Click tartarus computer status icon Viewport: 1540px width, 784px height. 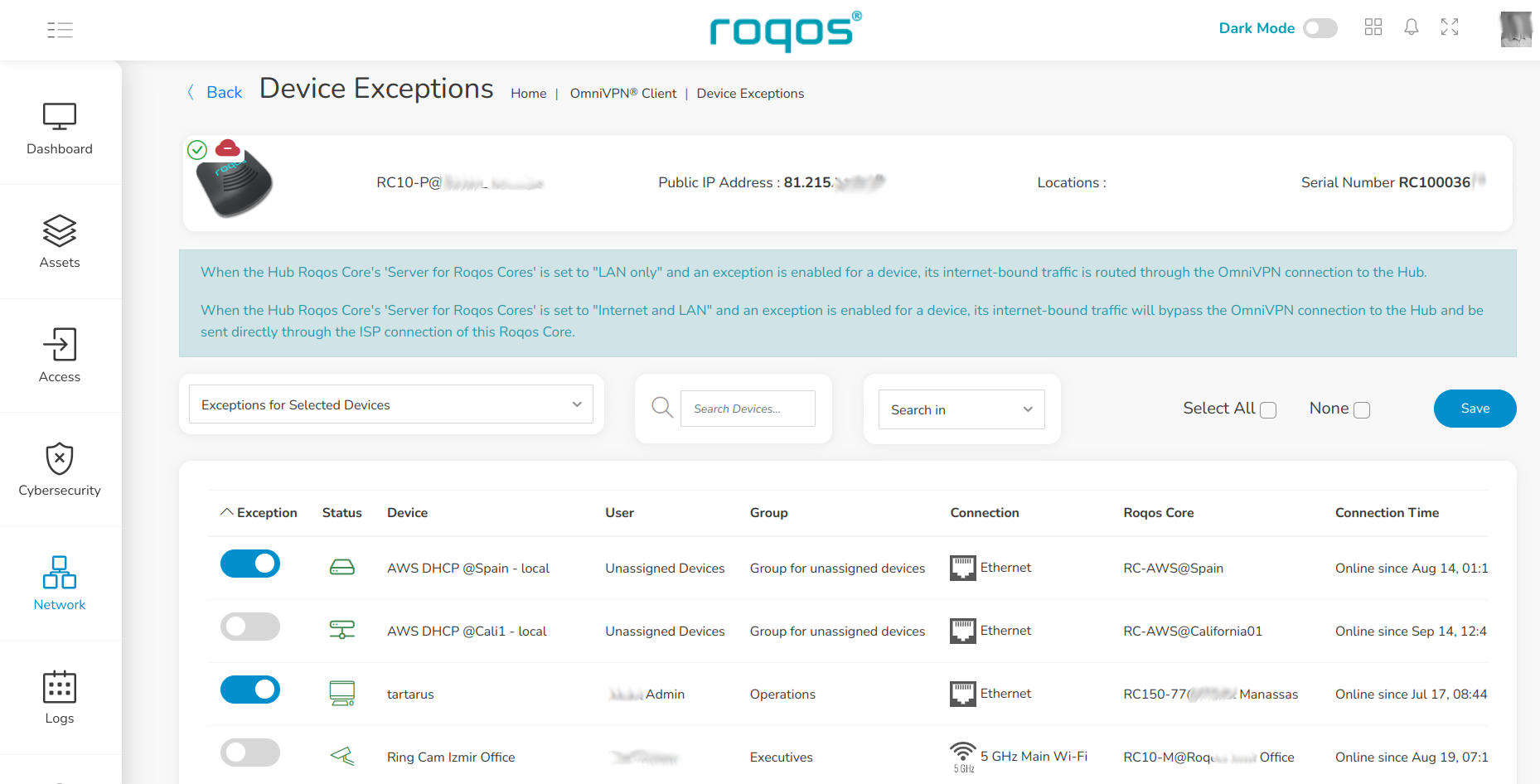point(342,693)
